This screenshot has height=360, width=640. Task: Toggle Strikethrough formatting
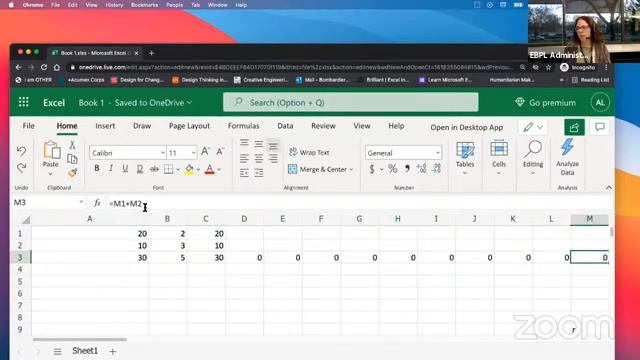(154, 169)
